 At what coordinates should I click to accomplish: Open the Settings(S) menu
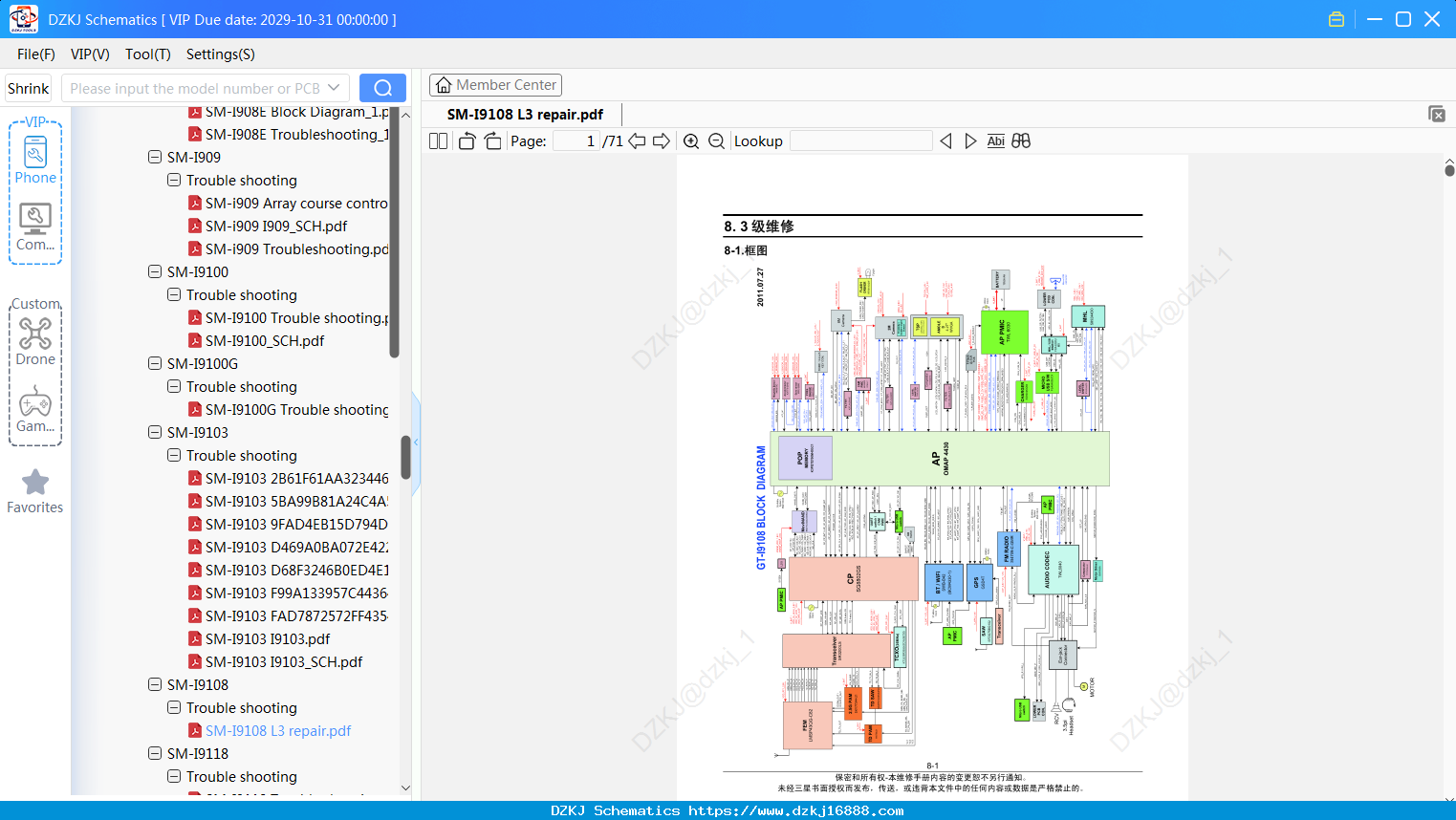[x=221, y=54]
